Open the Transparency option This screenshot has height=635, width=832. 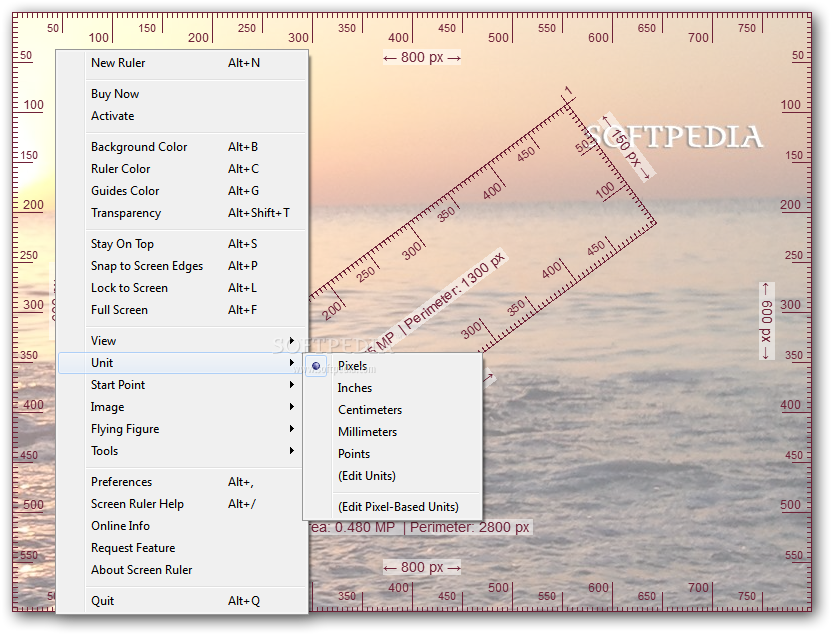pyautogui.click(x=182, y=213)
